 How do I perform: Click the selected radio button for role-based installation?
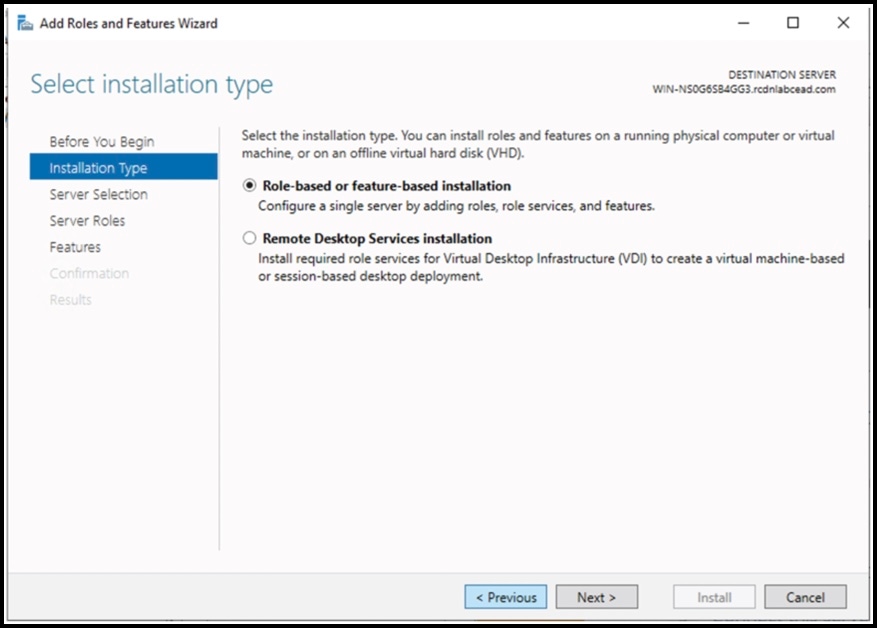[249, 186]
